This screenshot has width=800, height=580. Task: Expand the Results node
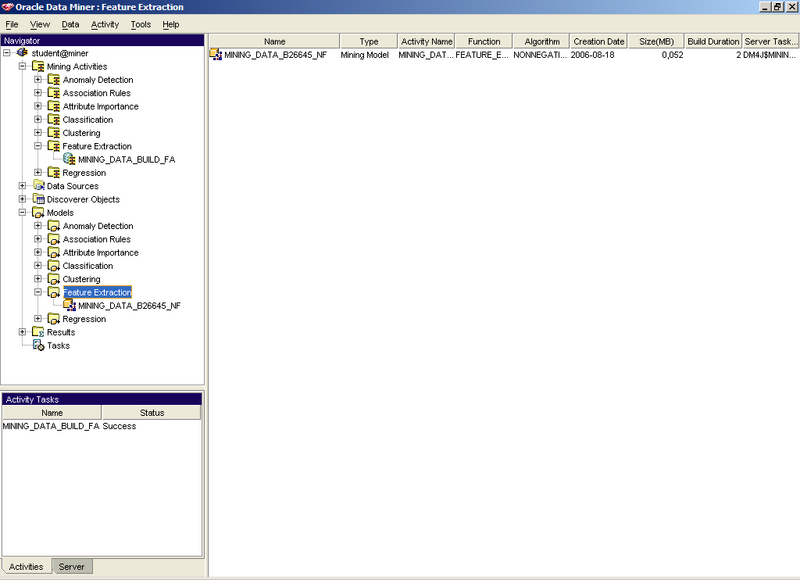click(x=22, y=332)
